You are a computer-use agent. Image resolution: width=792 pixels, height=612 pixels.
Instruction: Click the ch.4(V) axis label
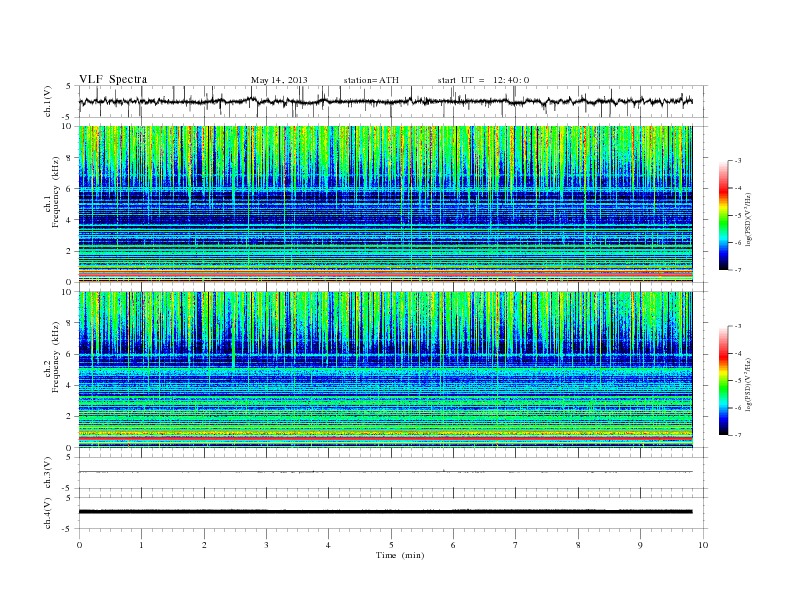(48, 513)
